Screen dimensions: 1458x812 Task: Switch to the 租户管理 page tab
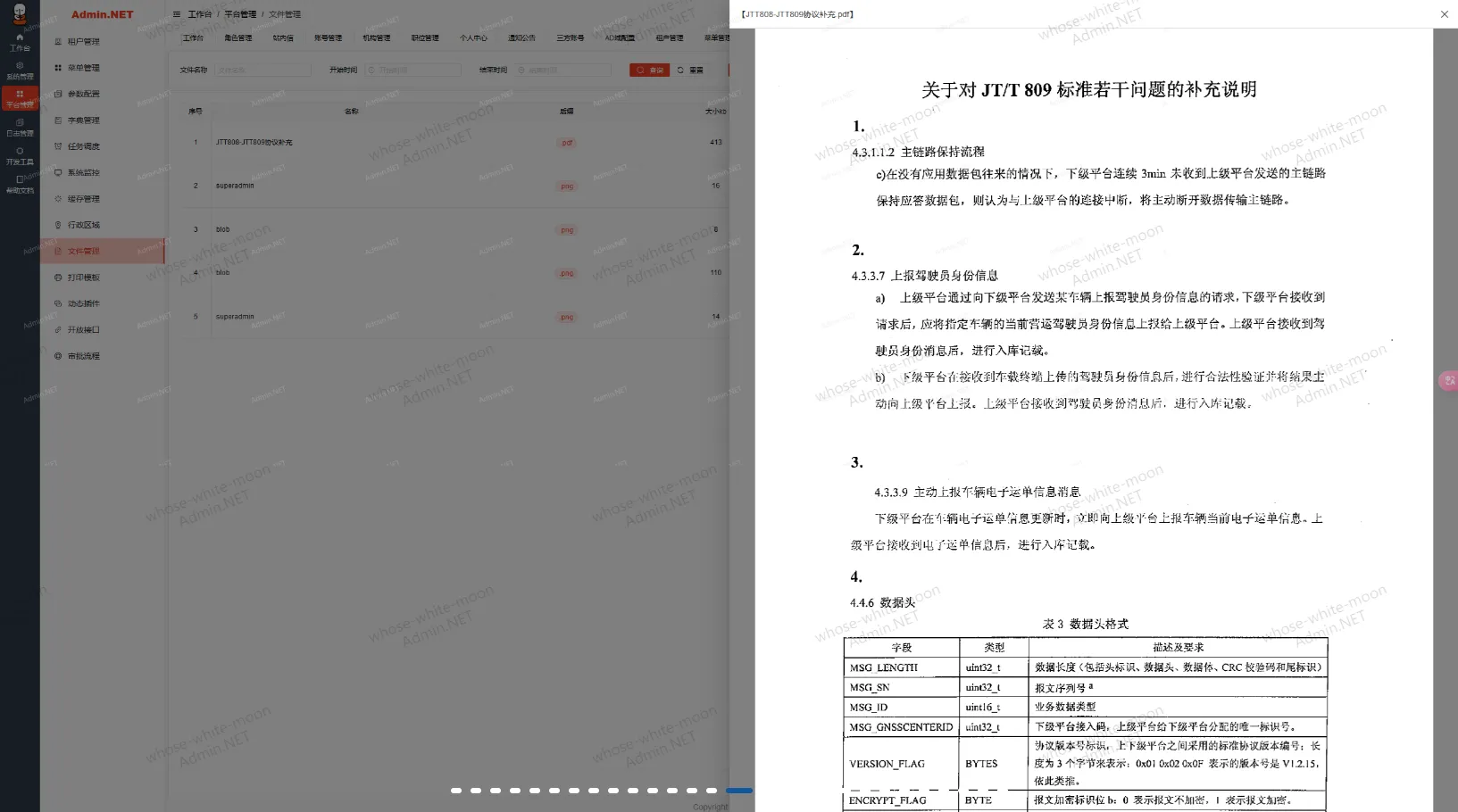tap(670, 38)
